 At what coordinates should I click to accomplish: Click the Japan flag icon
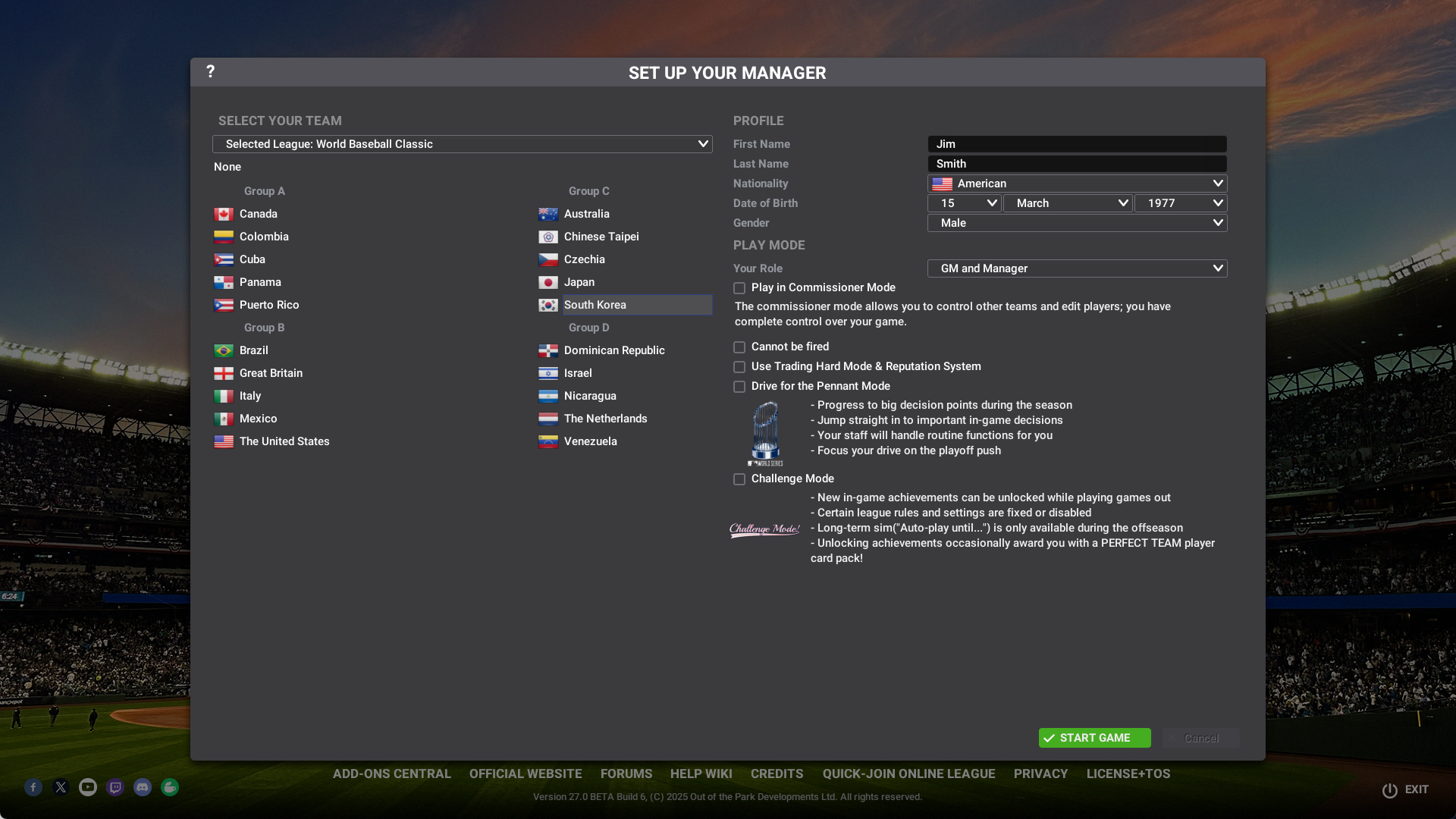[548, 282]
